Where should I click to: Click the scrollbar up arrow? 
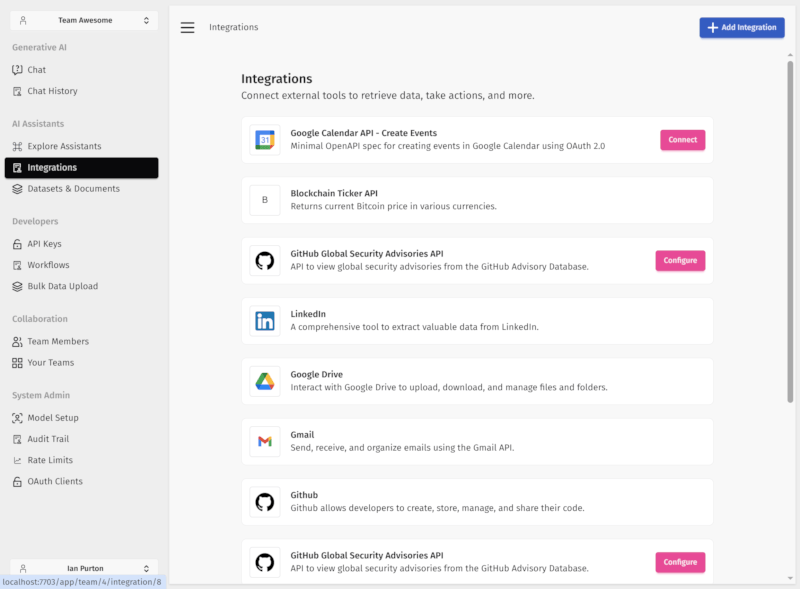(x=790, y=55)
